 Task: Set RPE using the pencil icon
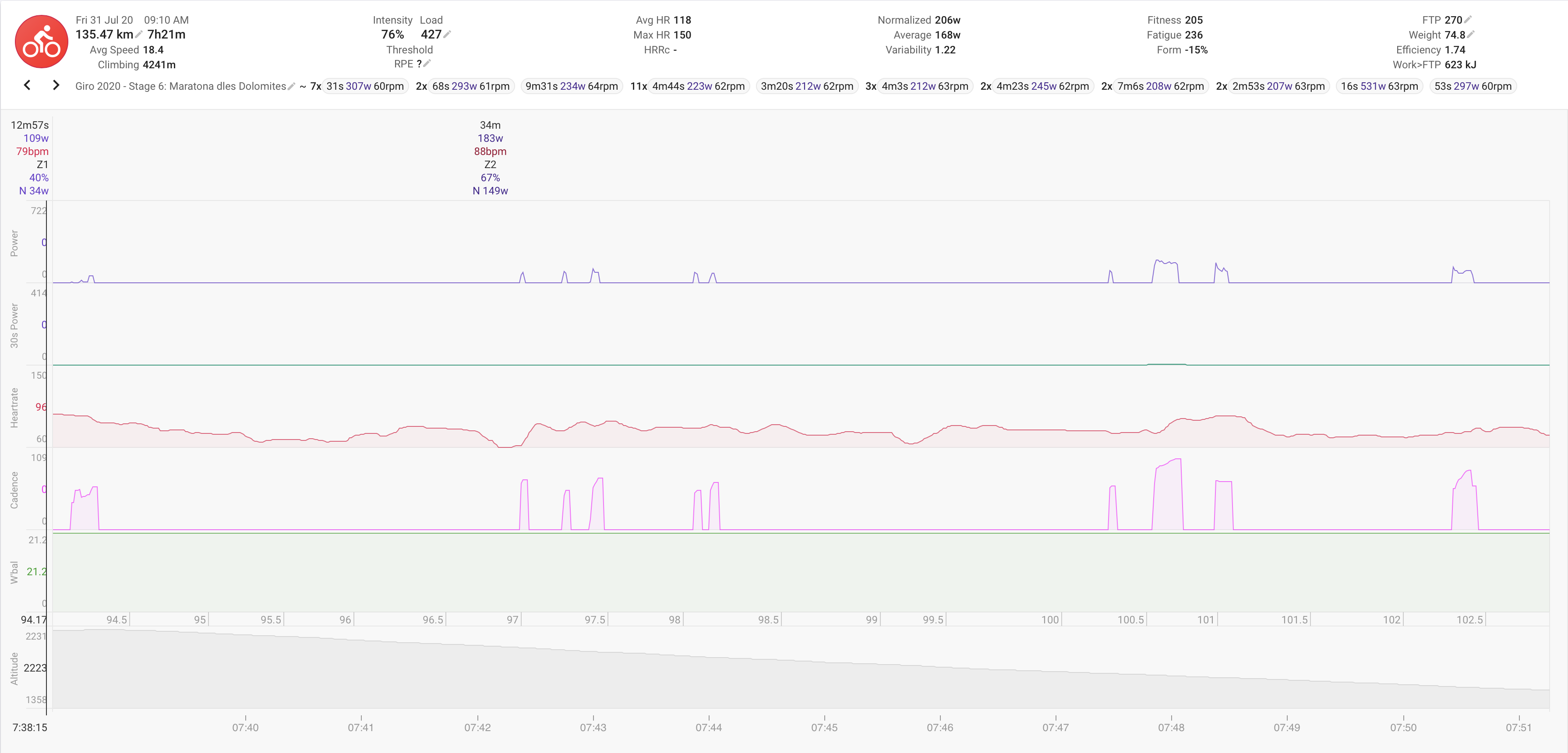[427, 63]
